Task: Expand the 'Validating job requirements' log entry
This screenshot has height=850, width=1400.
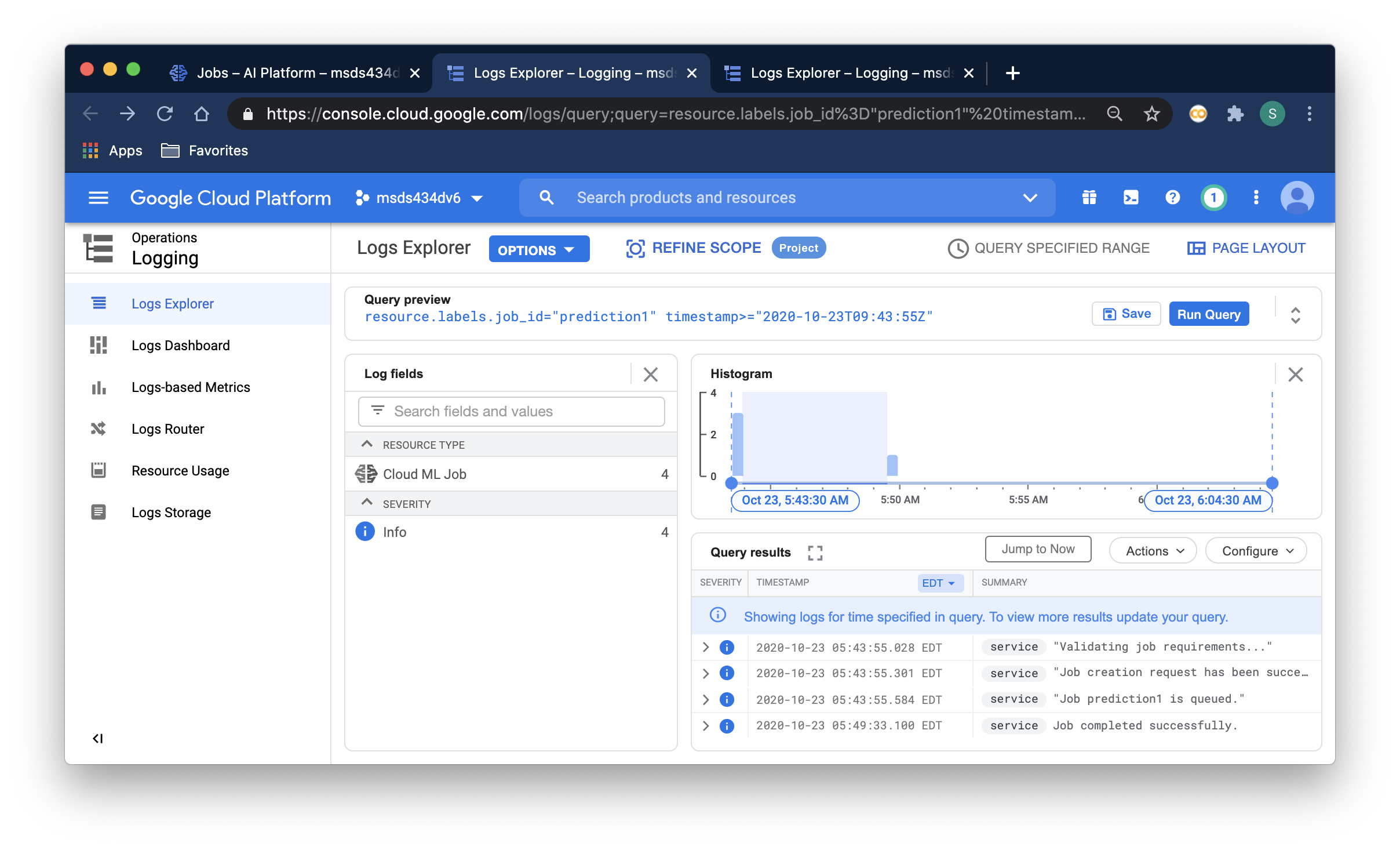Action: [x=705, y=646]
